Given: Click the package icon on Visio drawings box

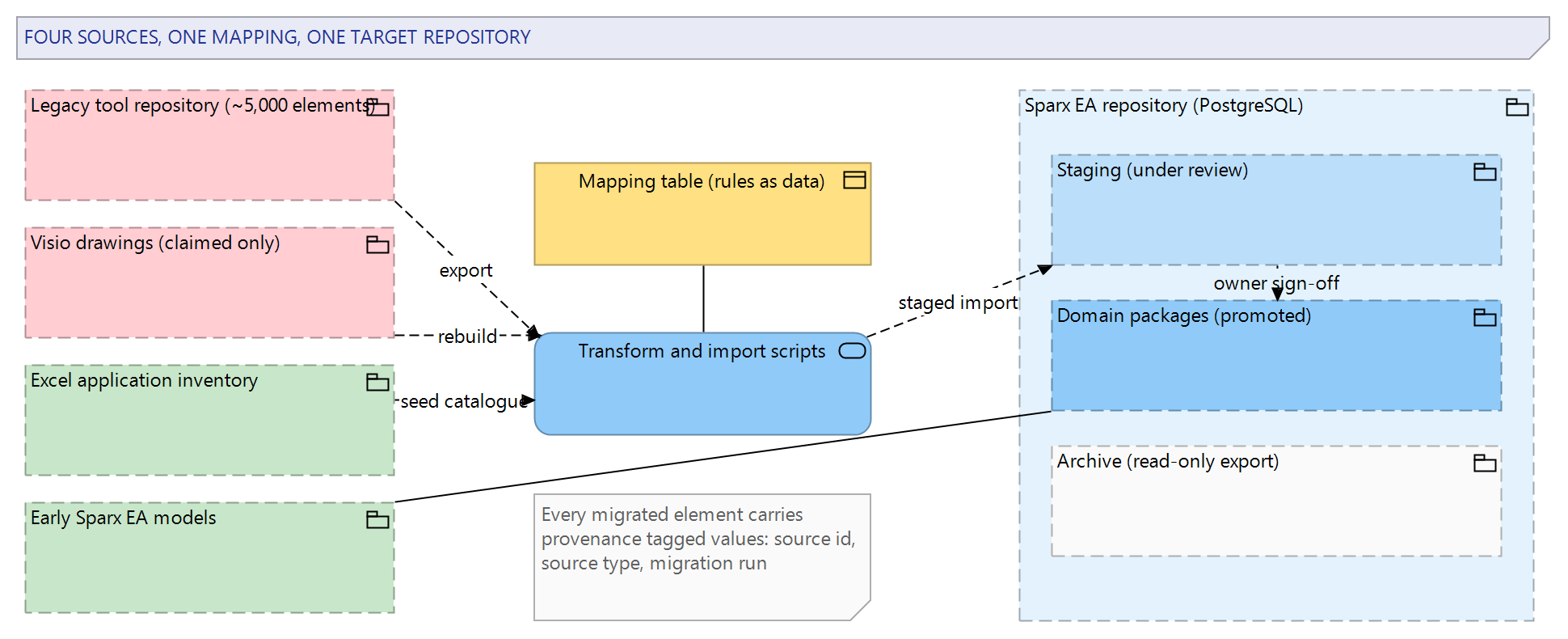Looking at the screenshot, I should 377,245.
